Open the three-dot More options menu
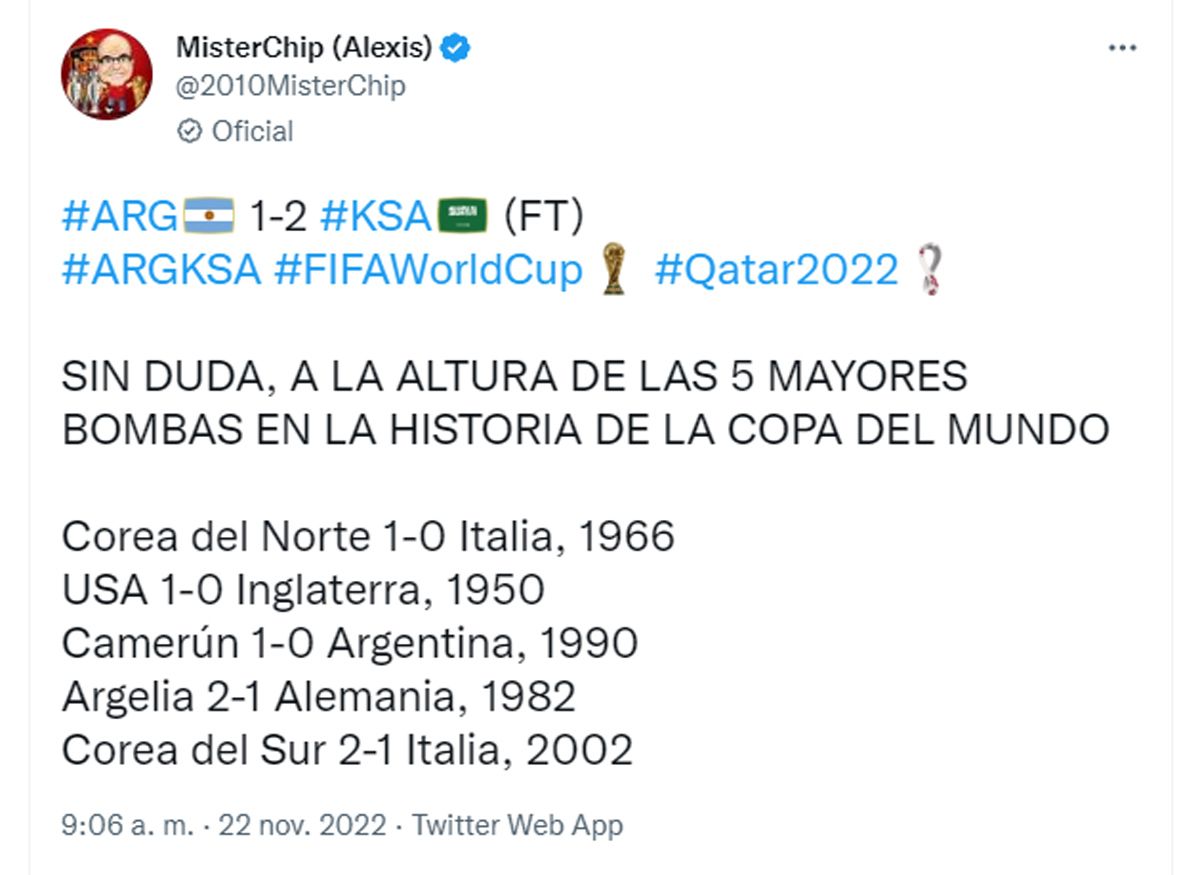Image resolution: width=1200 pixels, height=875 pixels. 1123,48
